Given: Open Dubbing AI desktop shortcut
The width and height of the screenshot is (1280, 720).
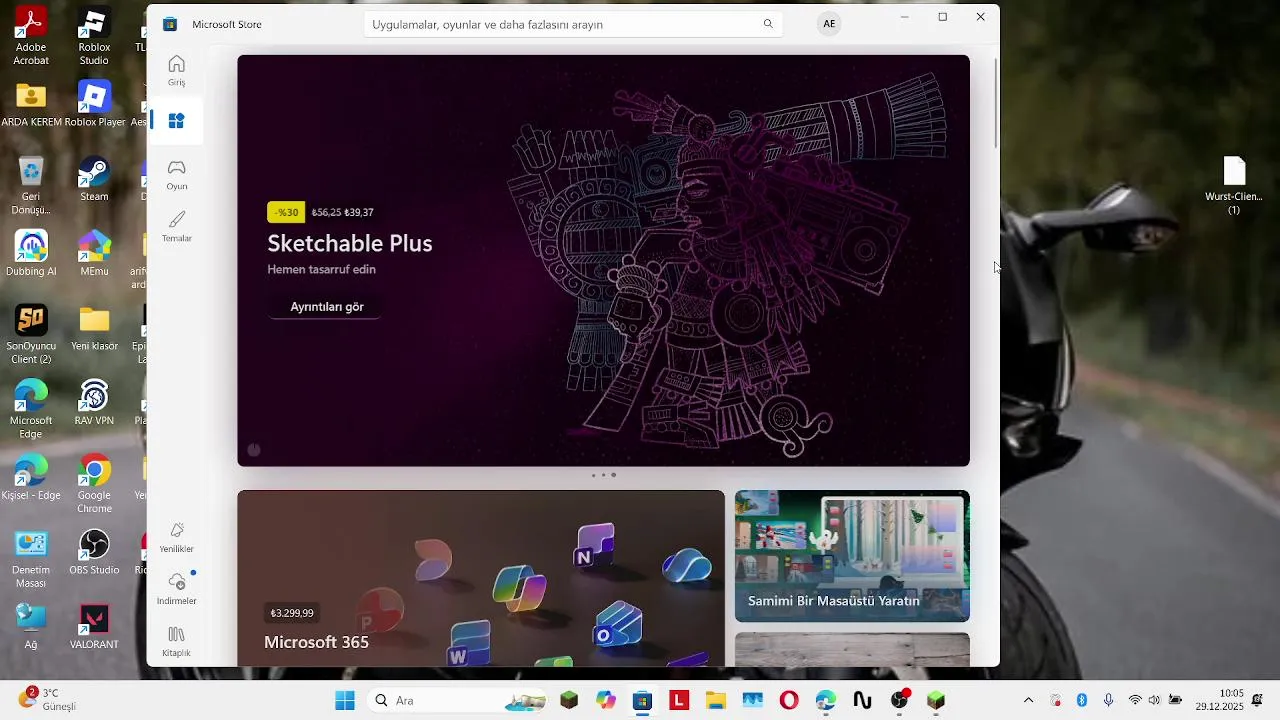Looking at the screenshot, I should click(31, 253).
